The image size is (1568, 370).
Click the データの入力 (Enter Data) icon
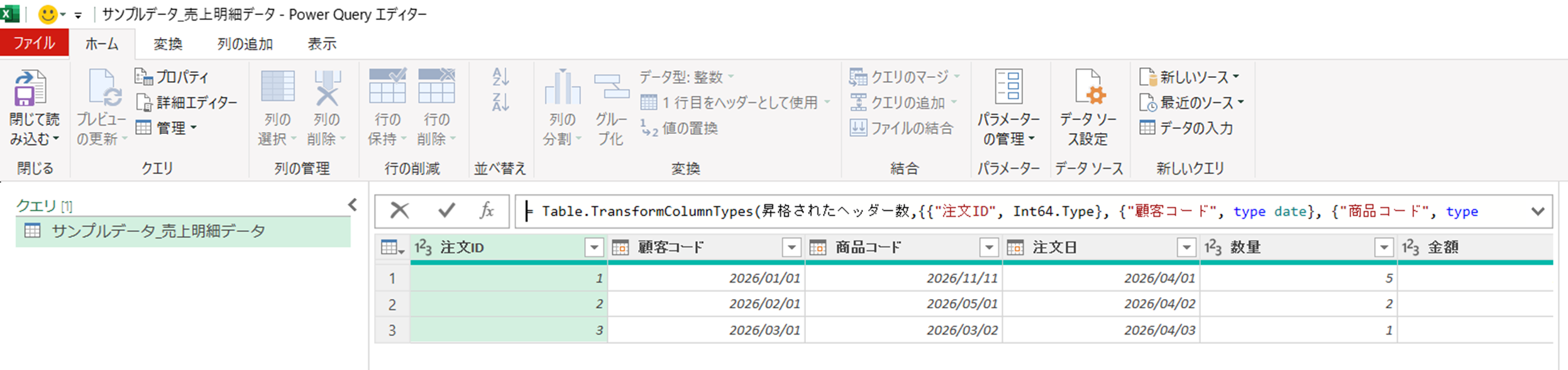1147,128
